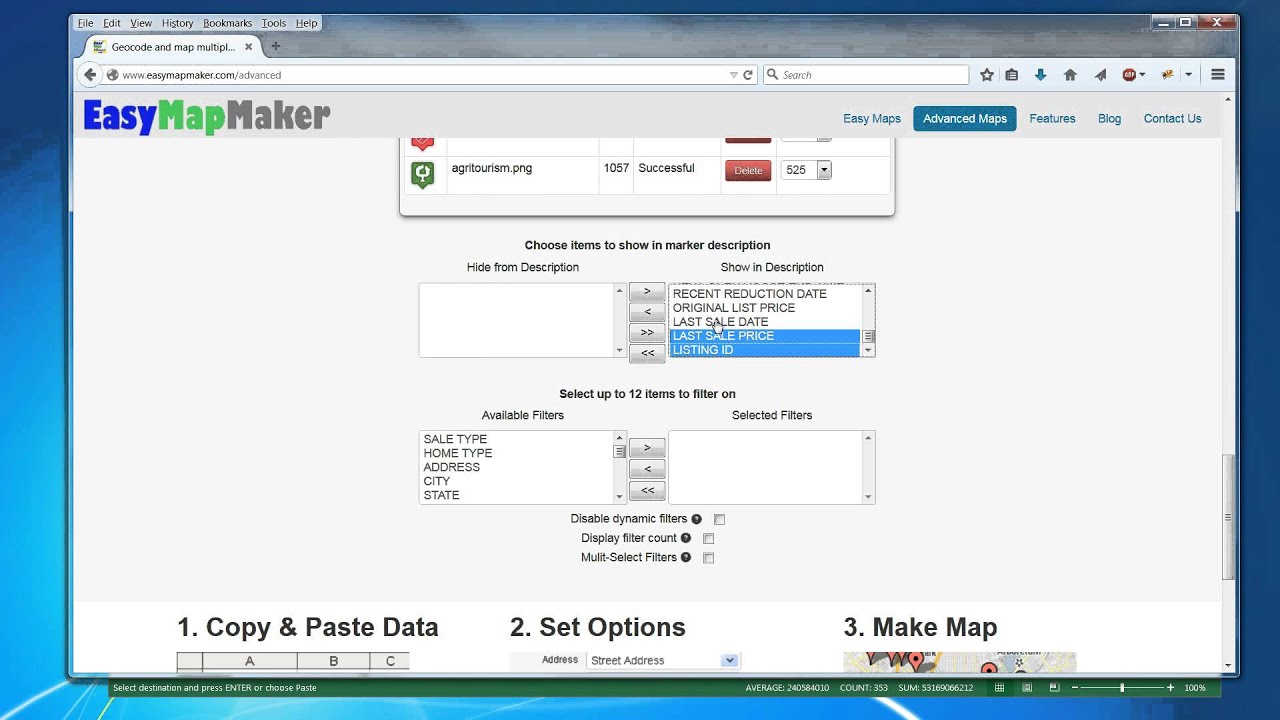The width and height of the screenshot is (1280, 720).
Task: Check the Display filter count box
Action: (708, 539)
